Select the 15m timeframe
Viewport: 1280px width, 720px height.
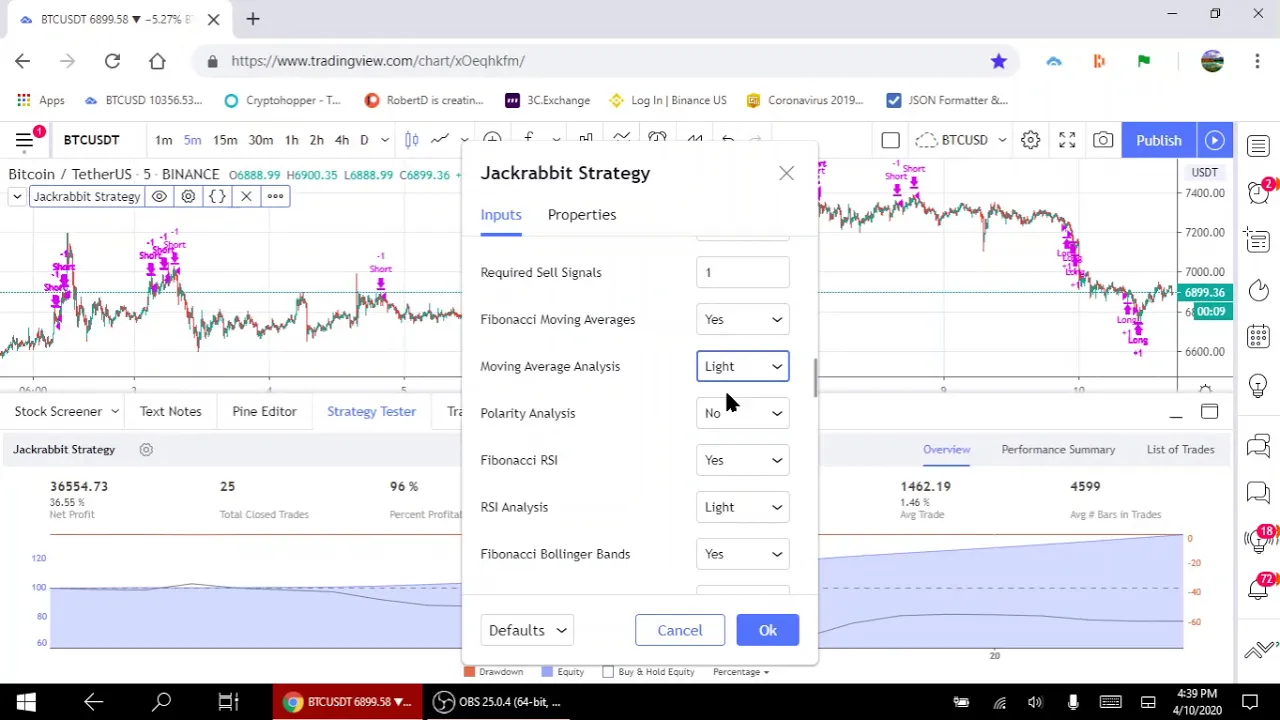pyautogui.click(x=225, y=140)
